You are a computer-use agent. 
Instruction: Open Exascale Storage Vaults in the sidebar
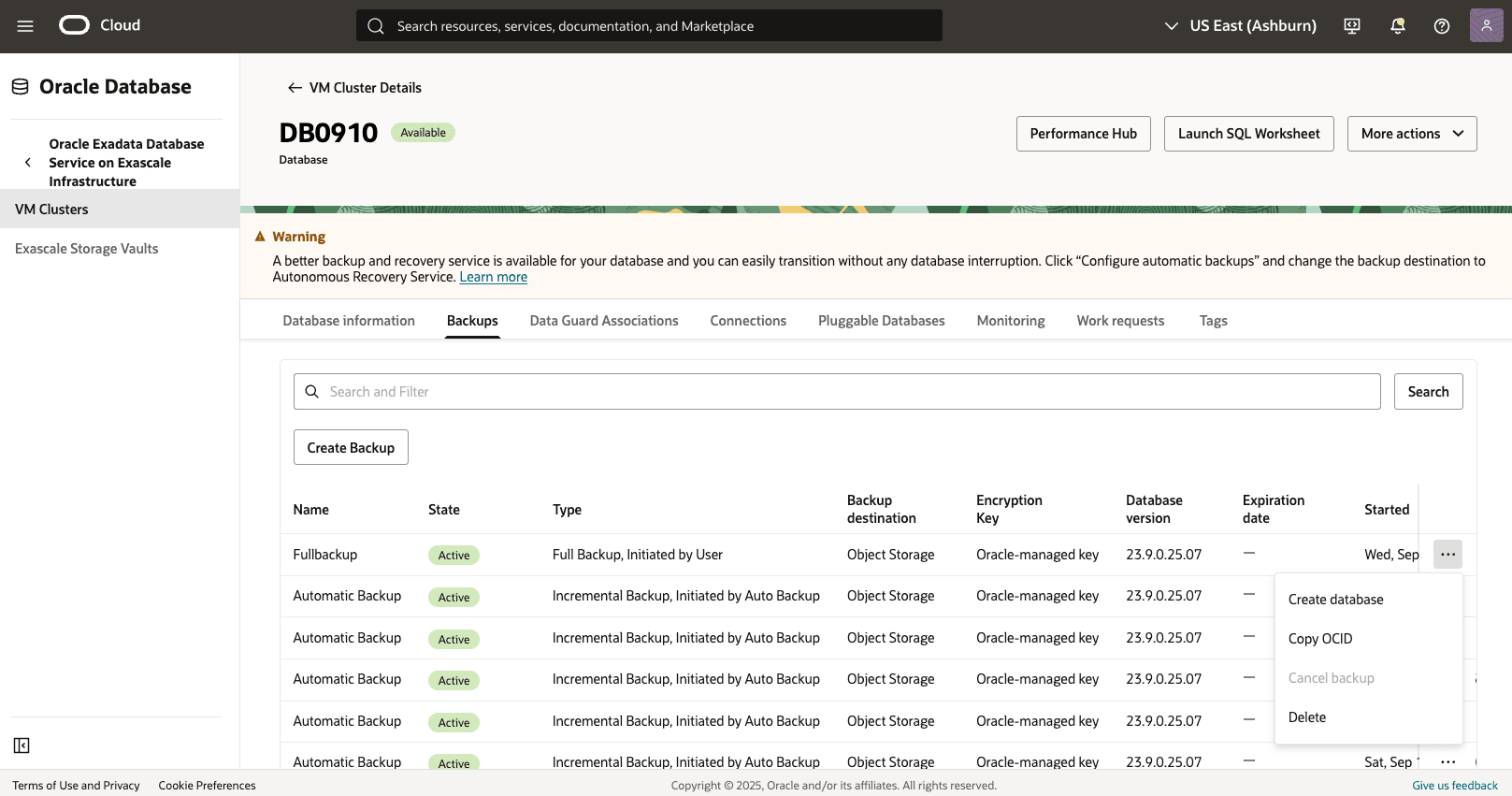tap(120, 249)
